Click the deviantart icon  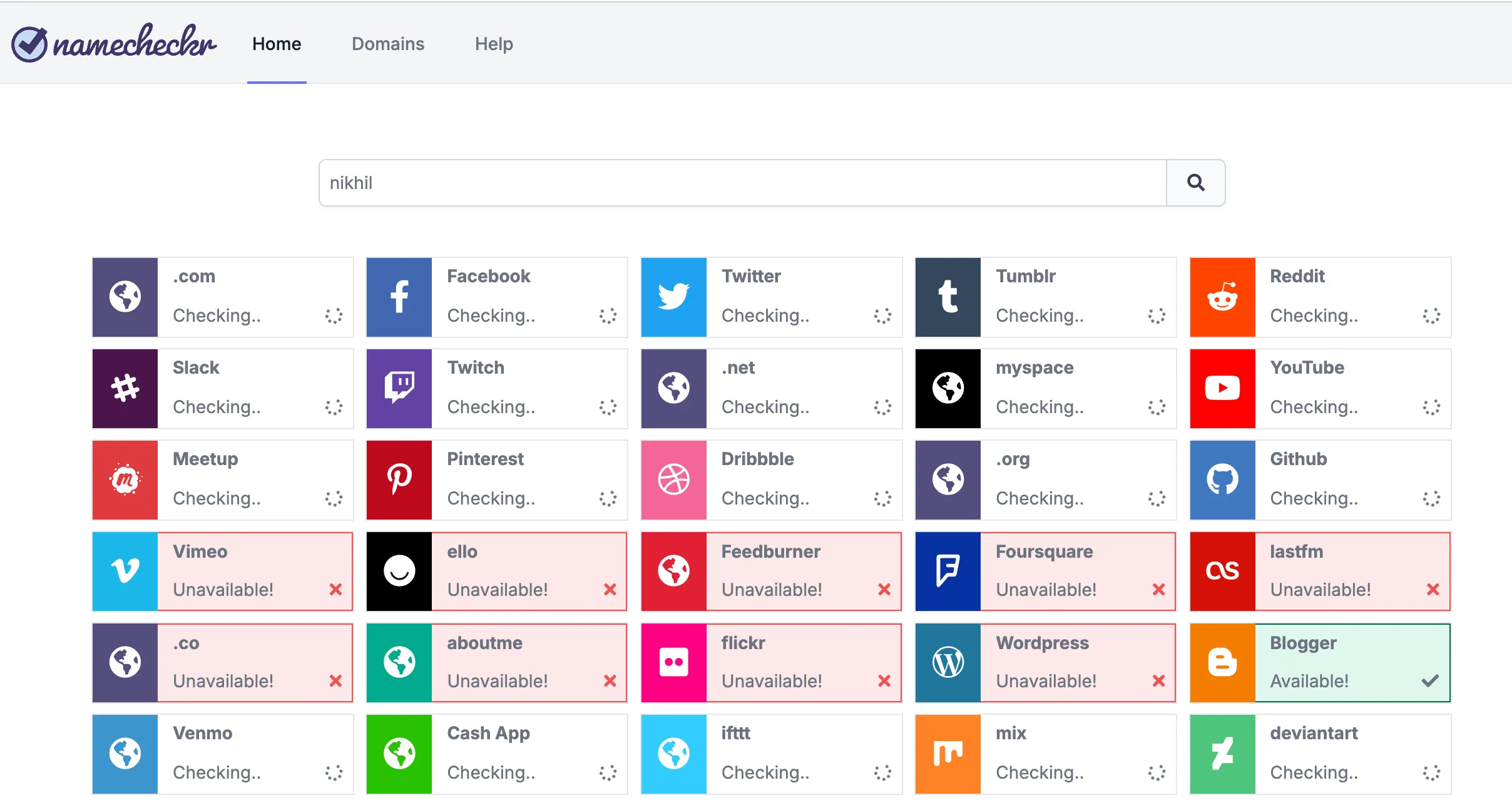pos(1223,754)
